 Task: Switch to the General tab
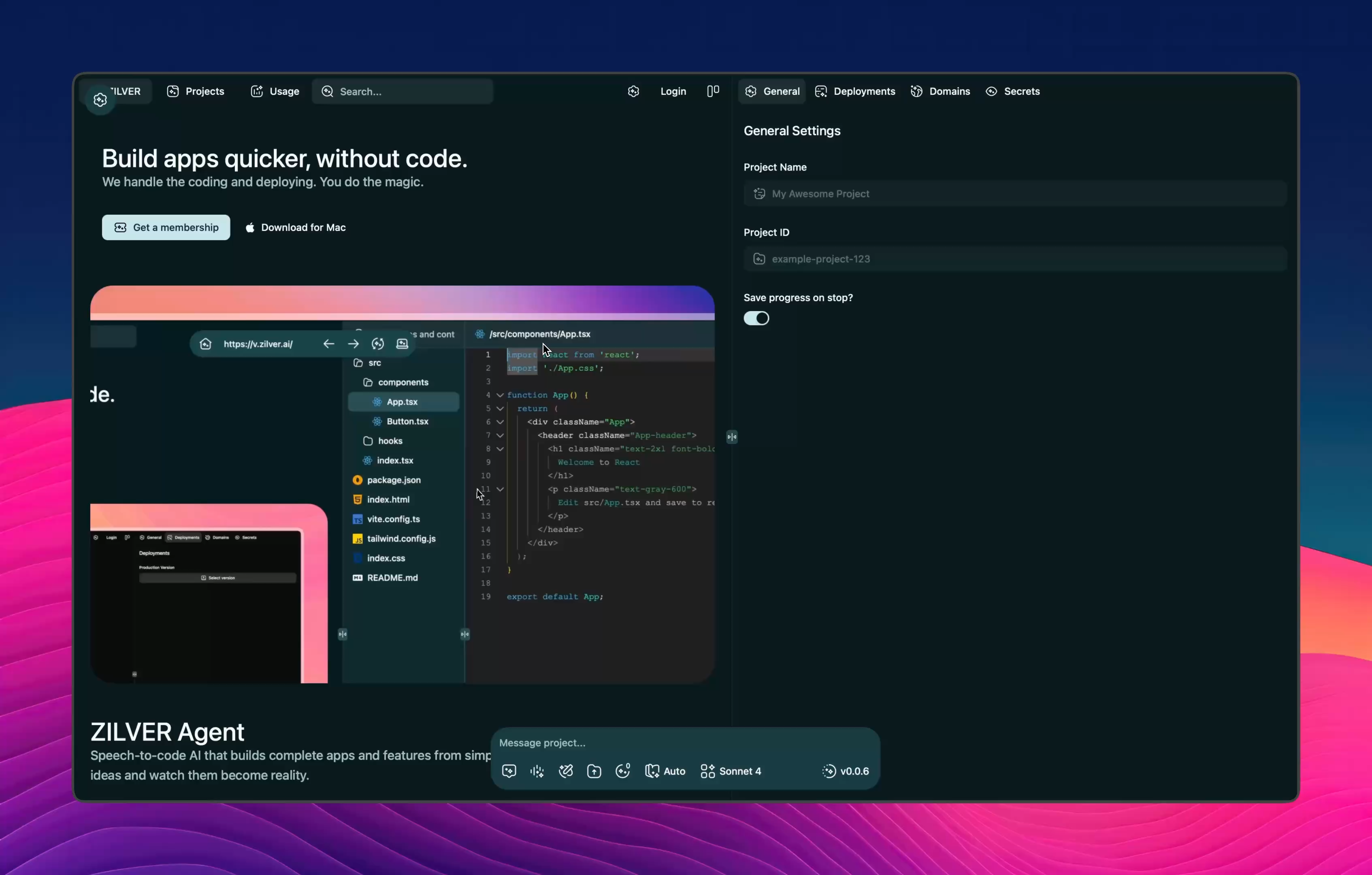(772, 91)
